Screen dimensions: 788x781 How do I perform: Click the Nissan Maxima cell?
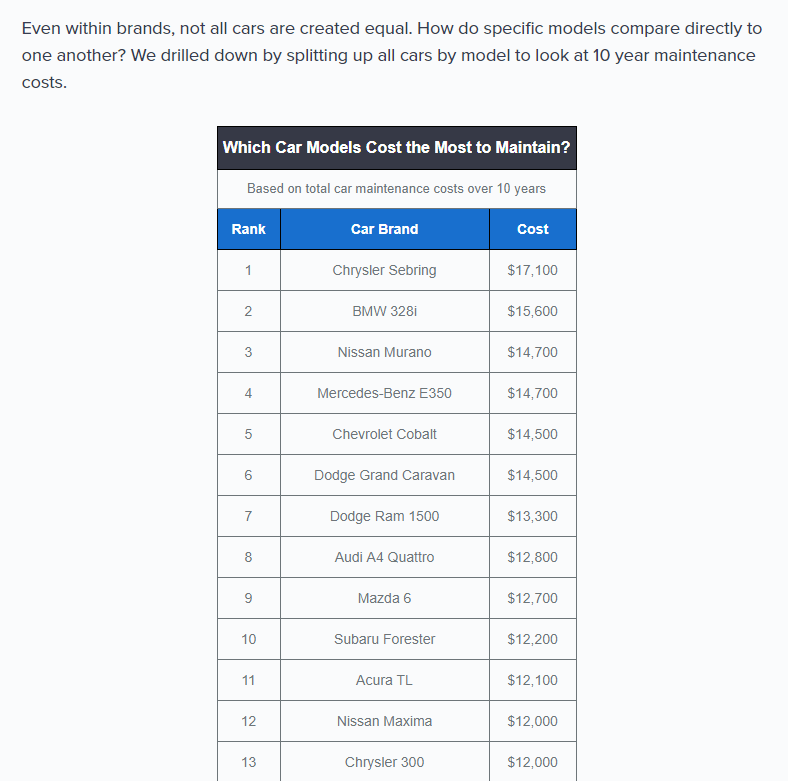pos(384,721)
